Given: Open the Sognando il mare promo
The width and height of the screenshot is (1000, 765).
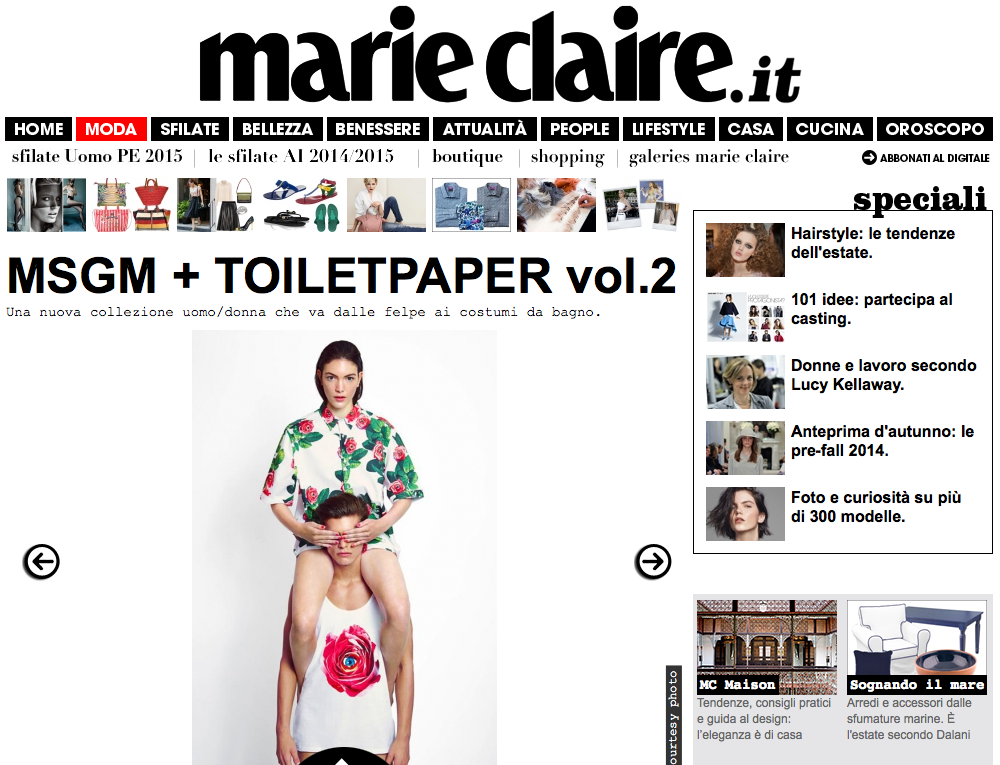Looking at the screenshot, I should pyautogui.click(x=916, y=647).
